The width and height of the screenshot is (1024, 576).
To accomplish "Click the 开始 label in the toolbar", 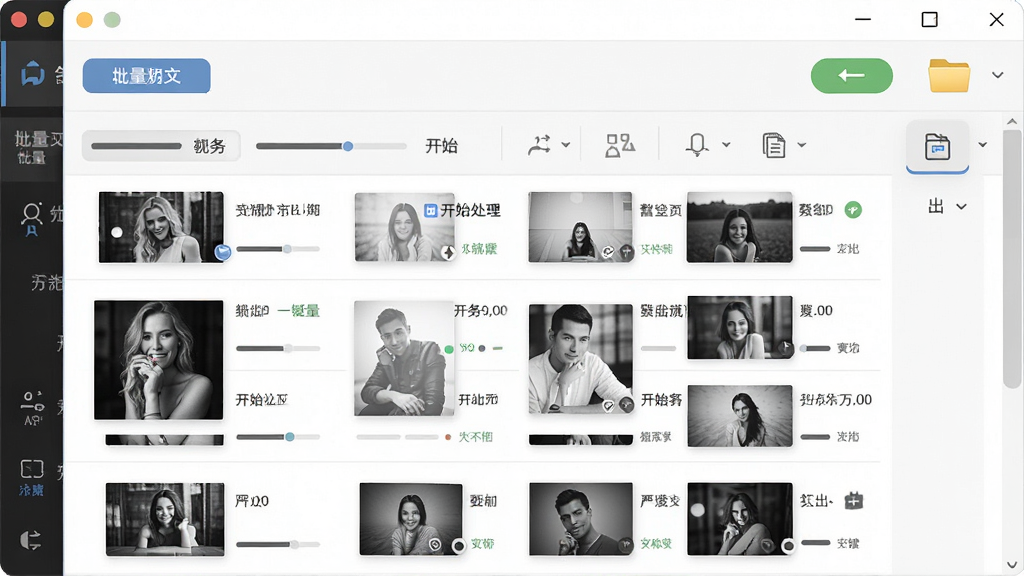I will tap(441, 146).
